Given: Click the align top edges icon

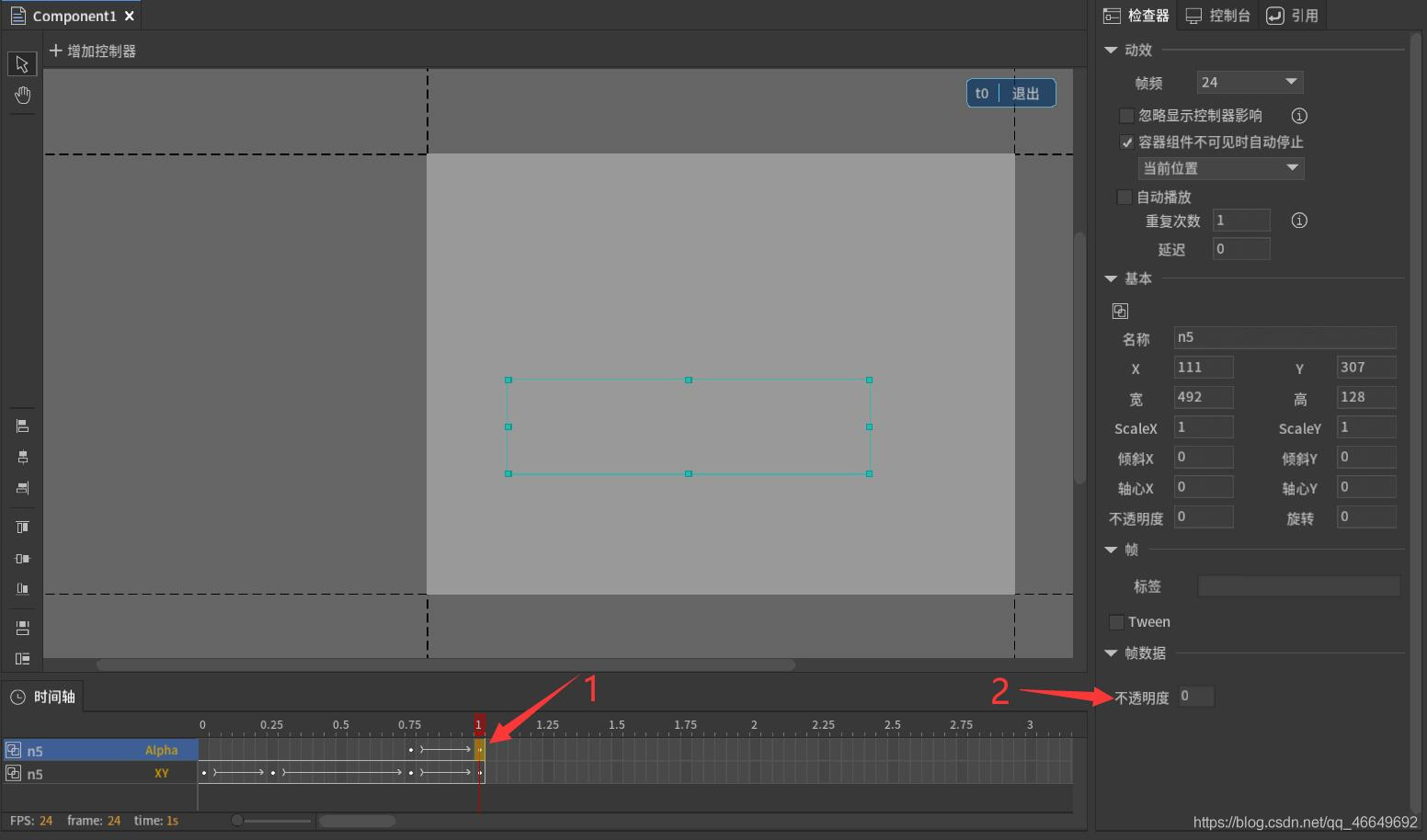Looking at the screenshot, I should 22,527.
